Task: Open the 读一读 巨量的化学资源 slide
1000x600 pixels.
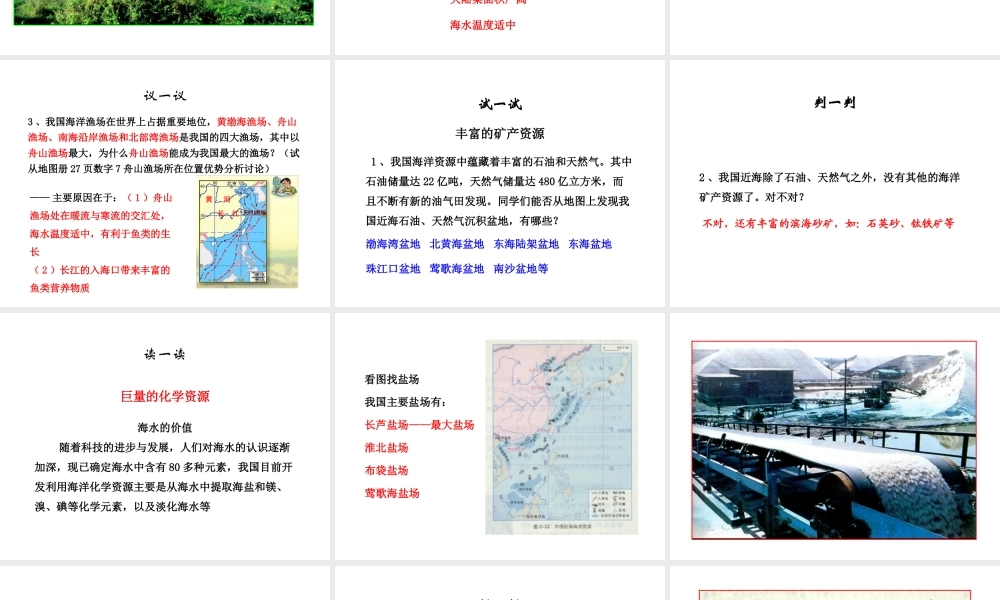Action: (x=165, y=436)
